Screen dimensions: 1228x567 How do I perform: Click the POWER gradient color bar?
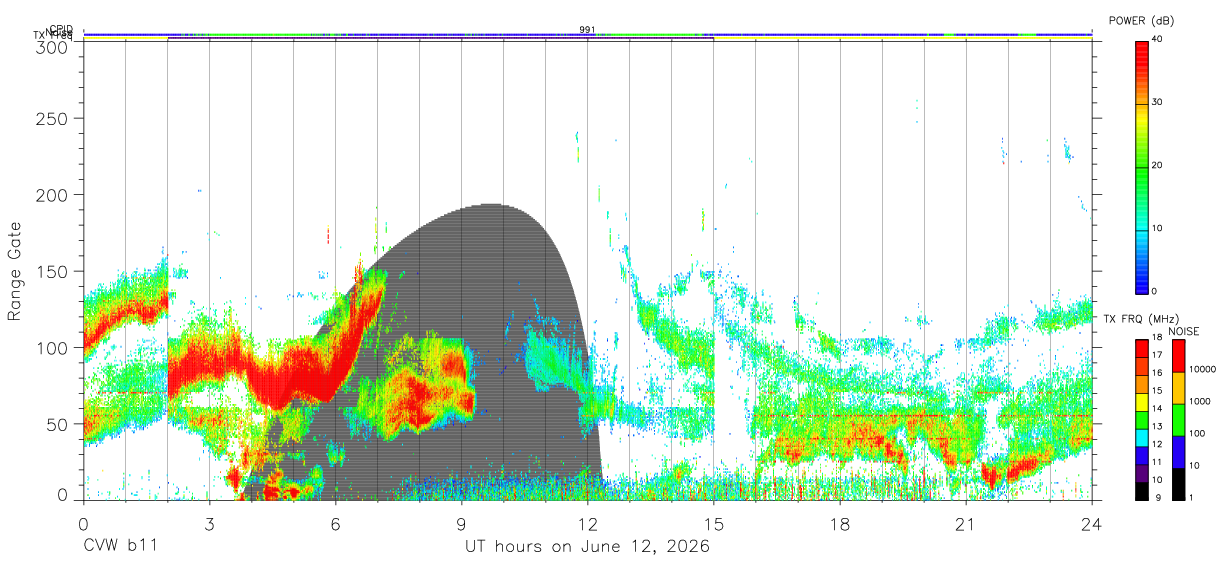coord(1142,166)
